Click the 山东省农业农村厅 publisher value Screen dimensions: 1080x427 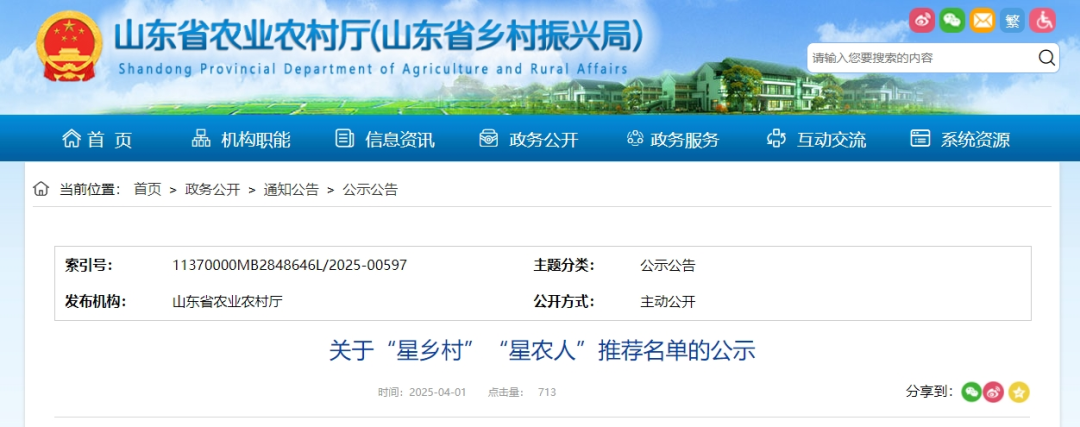click(x=227, y=302)
